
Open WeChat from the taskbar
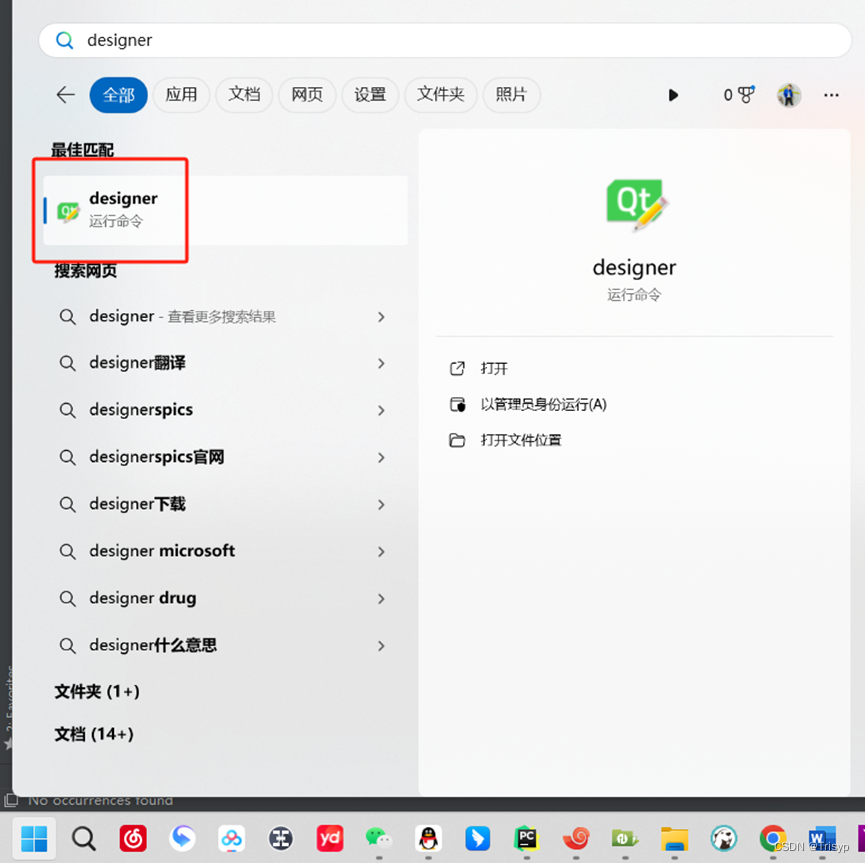point(379,839)
